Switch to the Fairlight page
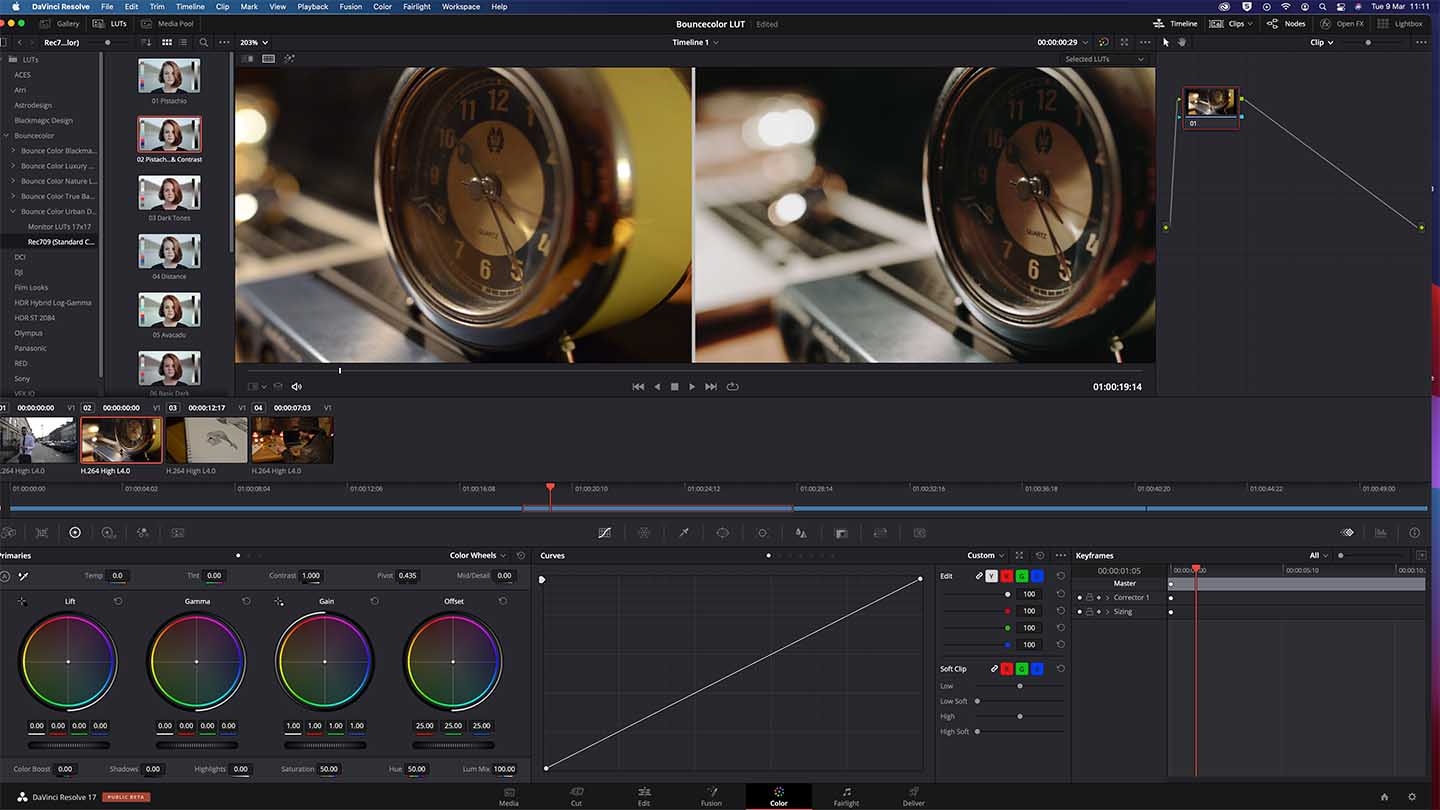 pyautogui.click(x=846, y=796)
